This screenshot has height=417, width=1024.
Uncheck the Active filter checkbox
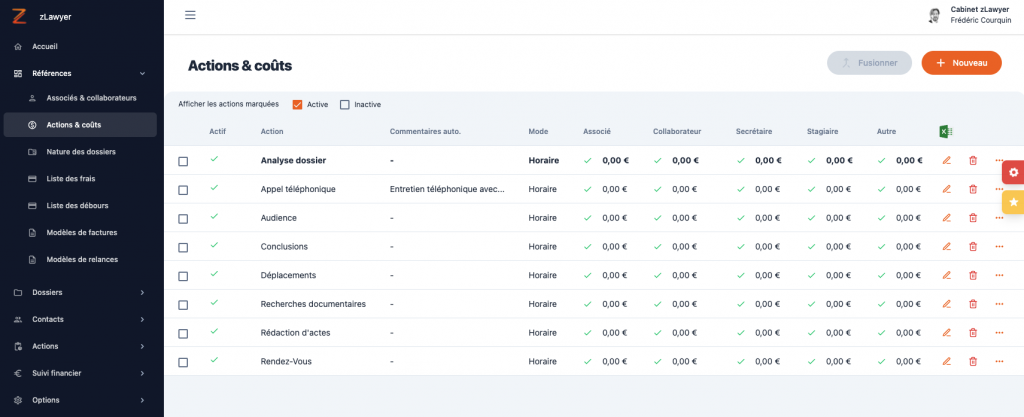[x=298, y=105]
